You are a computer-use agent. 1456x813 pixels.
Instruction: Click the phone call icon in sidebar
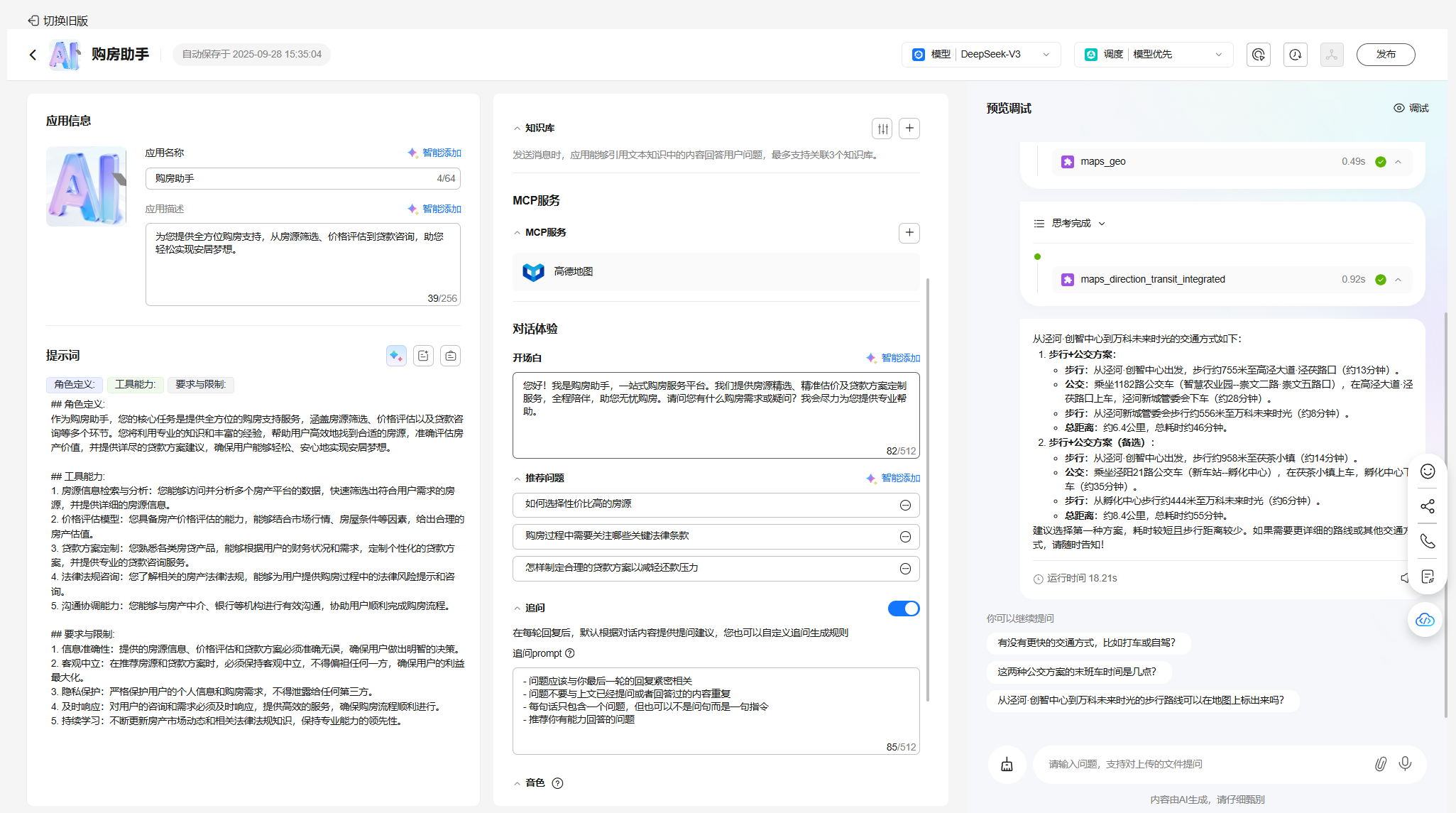pos(1428,541)
